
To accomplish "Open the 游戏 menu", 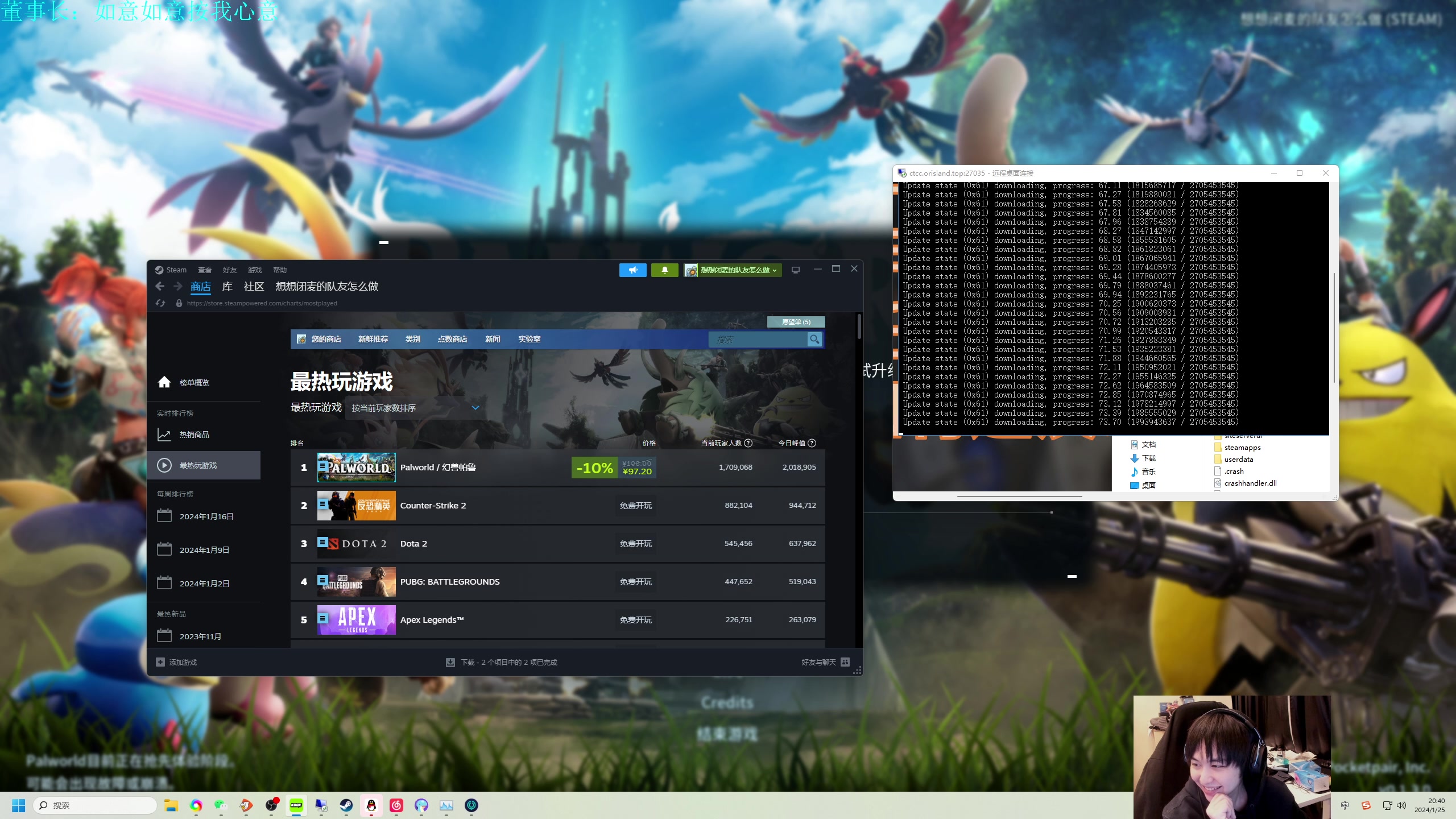I will coord(255,270).
